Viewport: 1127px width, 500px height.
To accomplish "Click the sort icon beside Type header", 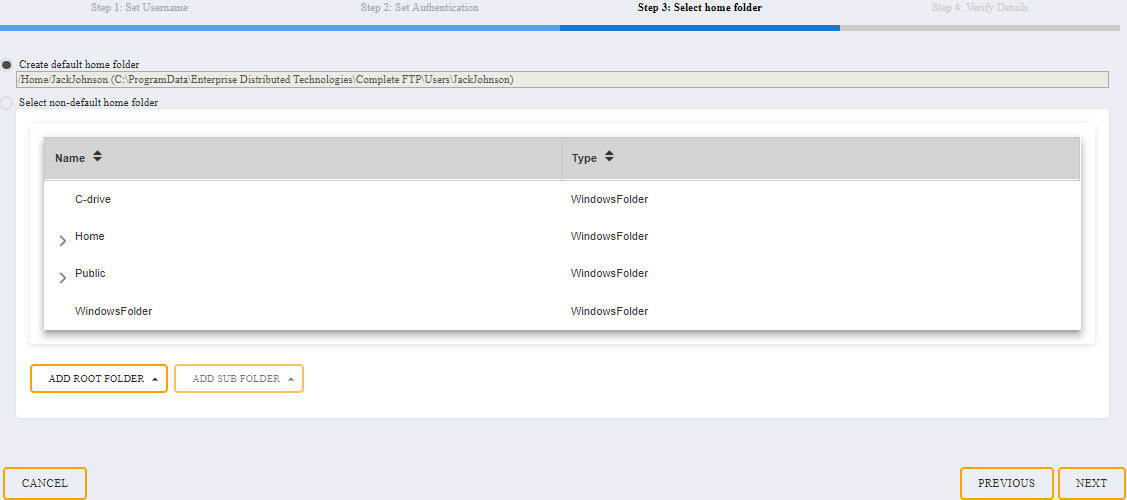I will (x=609, y=157).
